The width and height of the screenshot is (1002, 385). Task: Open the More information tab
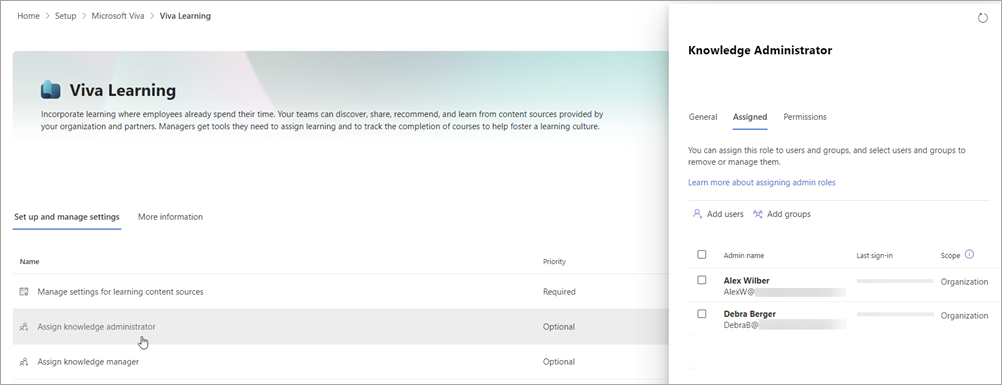pyautogui.click(x=170, y=217)
